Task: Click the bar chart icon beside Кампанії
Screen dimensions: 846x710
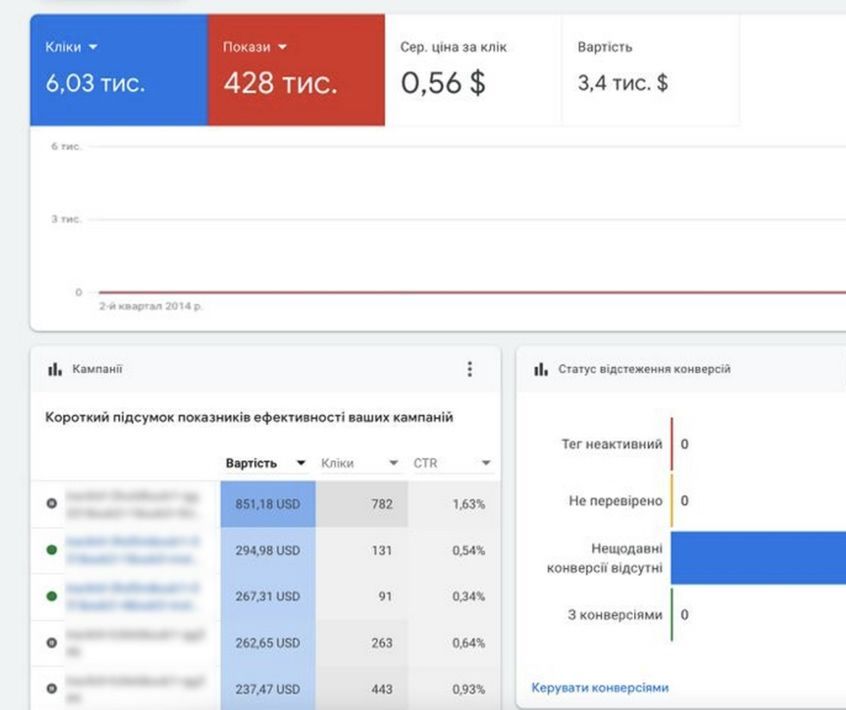Action: (x=55, y=369)
